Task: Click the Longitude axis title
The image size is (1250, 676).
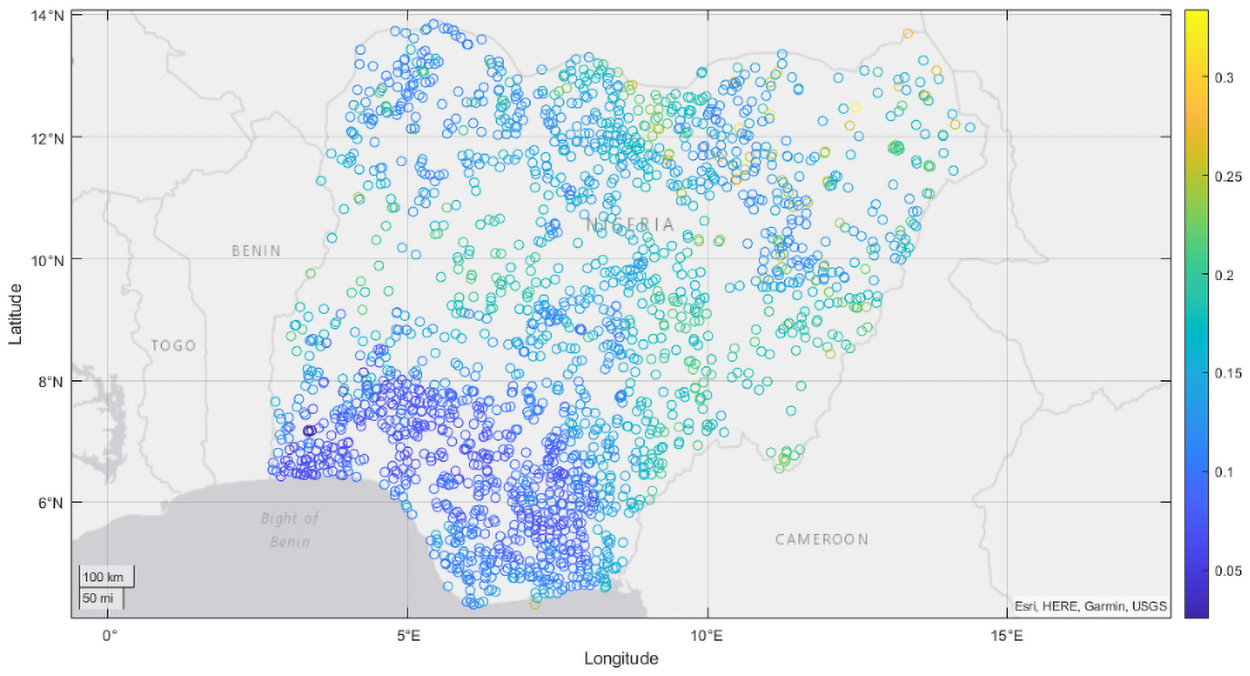Action: tap(621, 659)
